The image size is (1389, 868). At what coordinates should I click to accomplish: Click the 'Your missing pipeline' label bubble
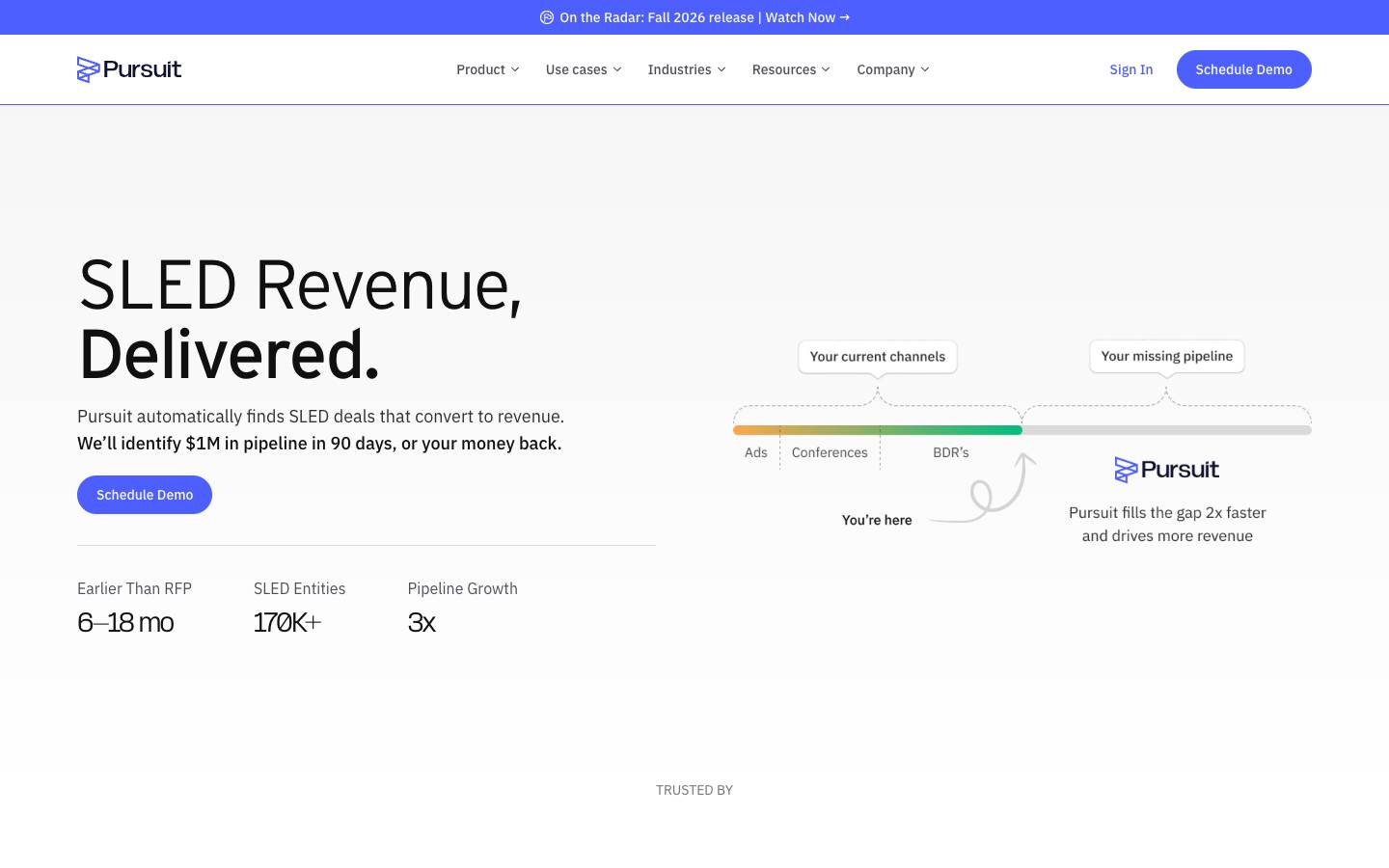(1167, 356)
